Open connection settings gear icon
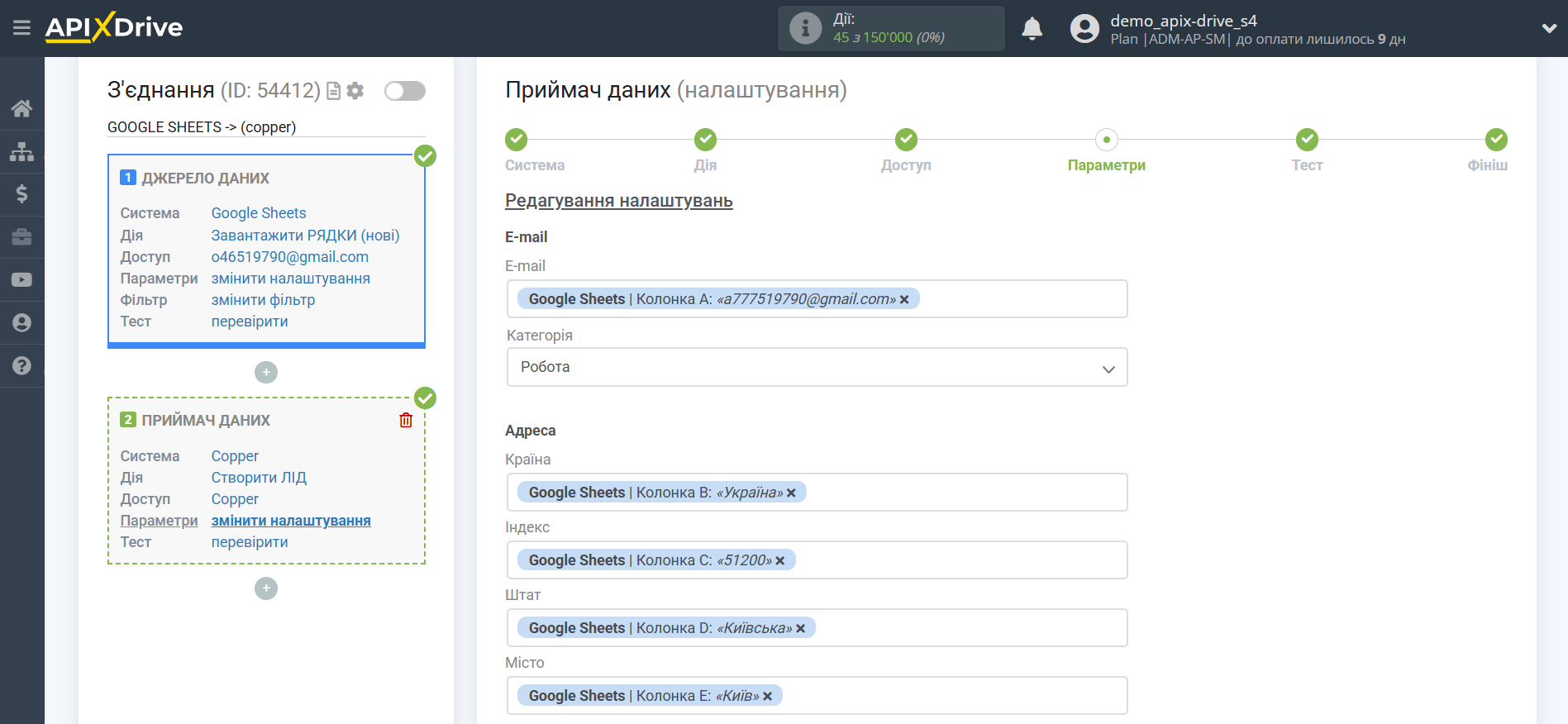Viewport: 1568px width, 724px height. point(355,91)
